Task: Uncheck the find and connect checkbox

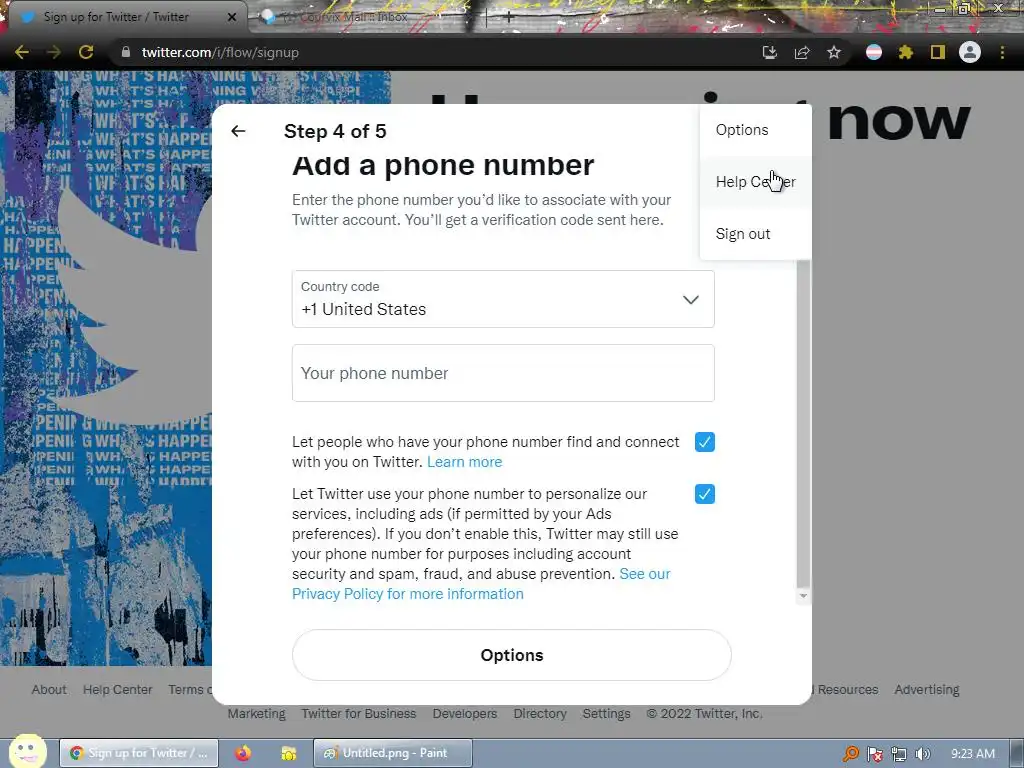Action: 705,442
